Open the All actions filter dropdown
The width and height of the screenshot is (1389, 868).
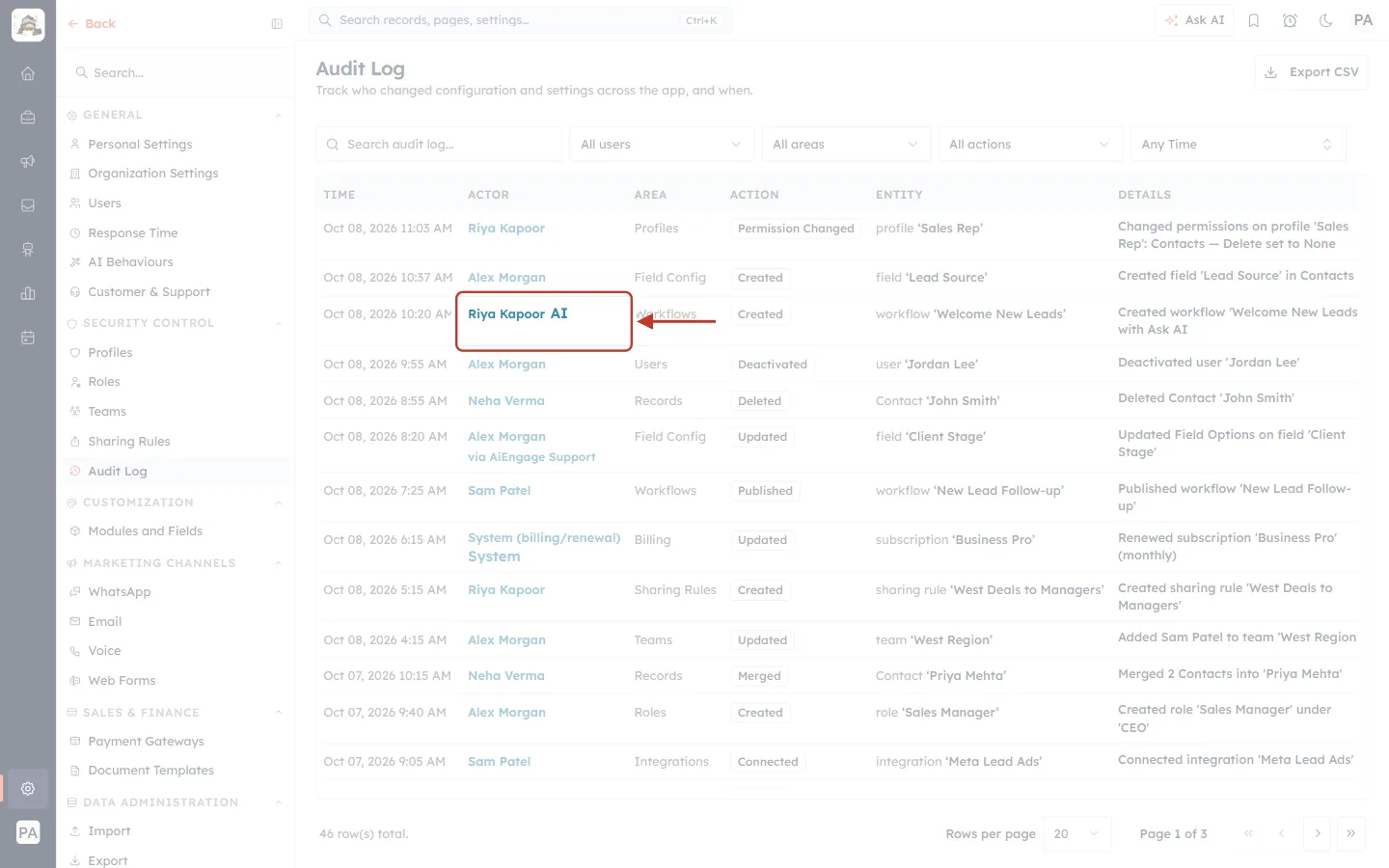click(1030, 145)
